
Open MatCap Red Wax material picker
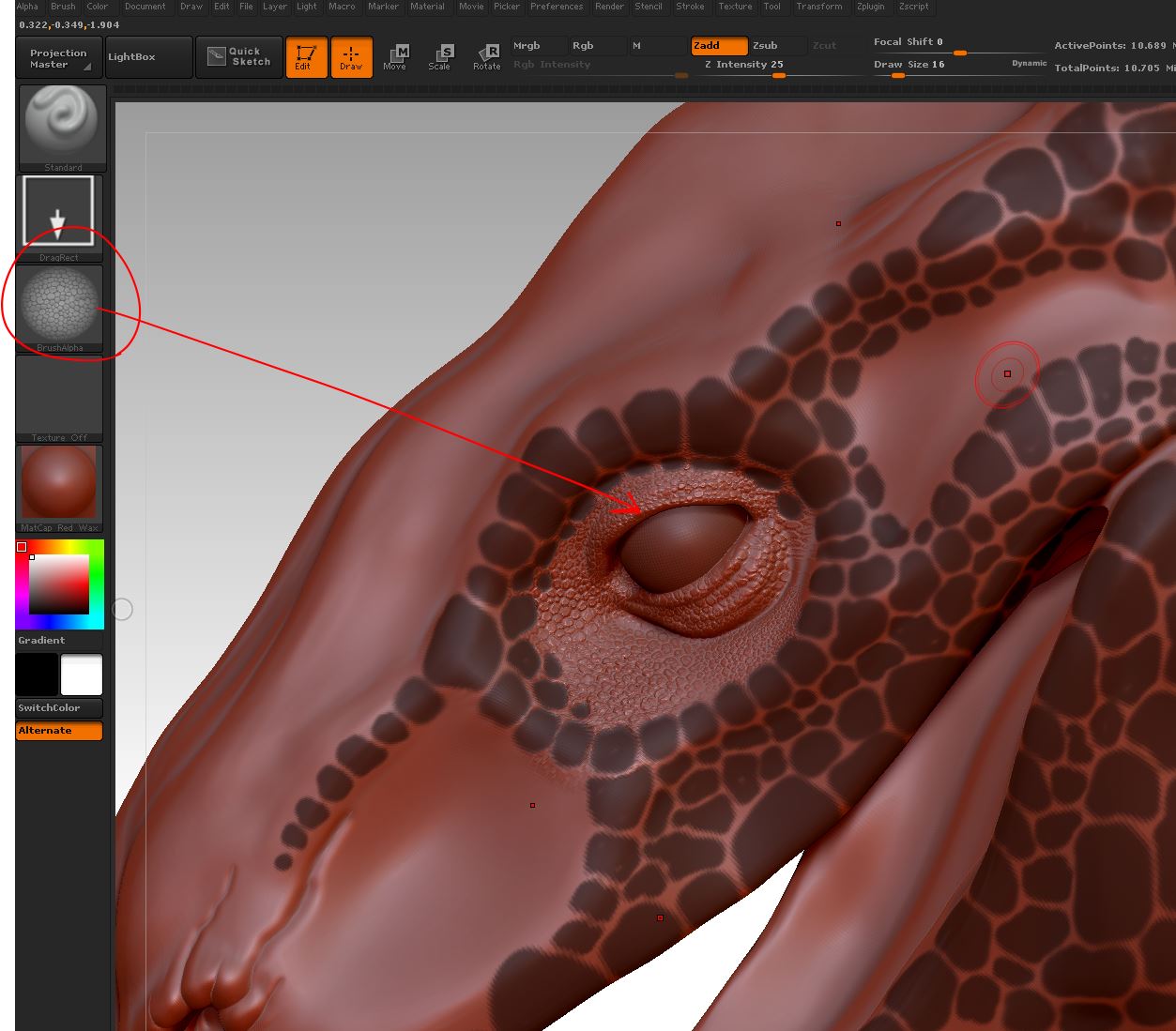(59, 488)
